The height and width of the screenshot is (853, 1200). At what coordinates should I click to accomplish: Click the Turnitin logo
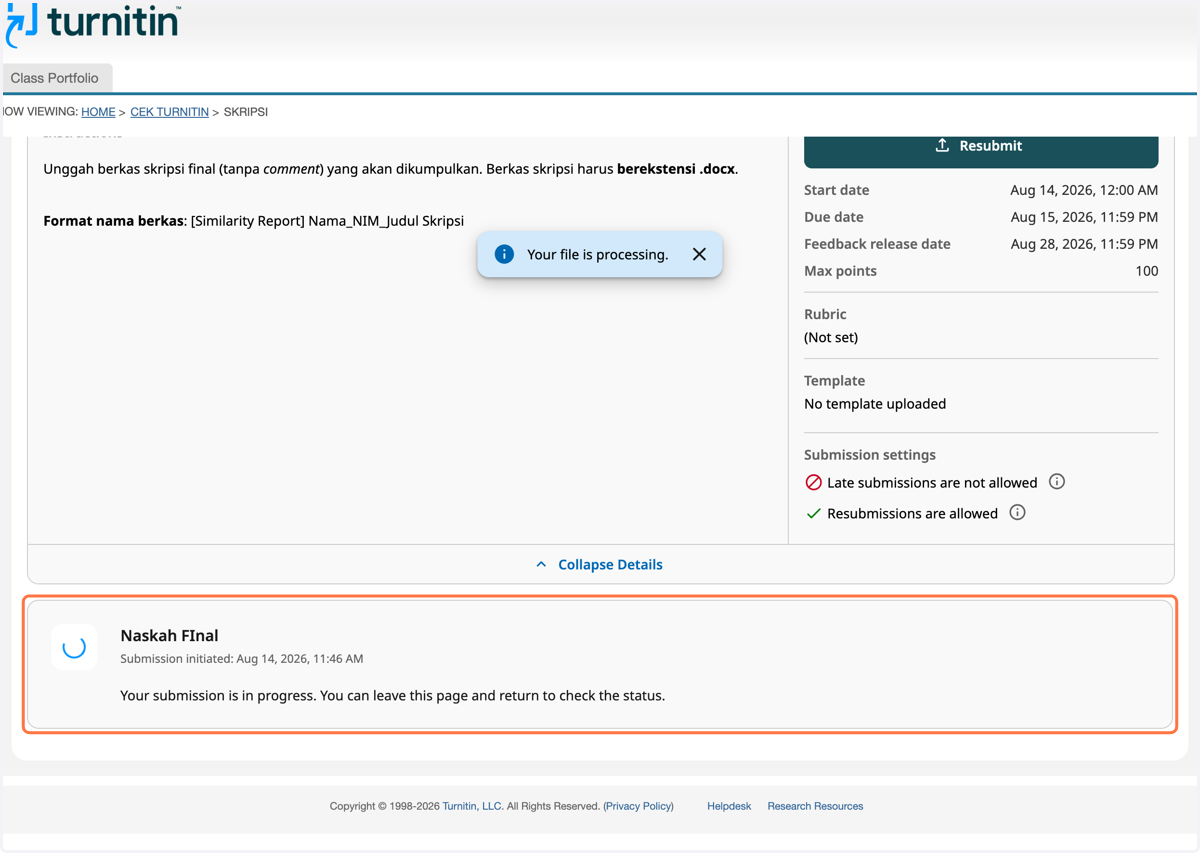(93, 24)
